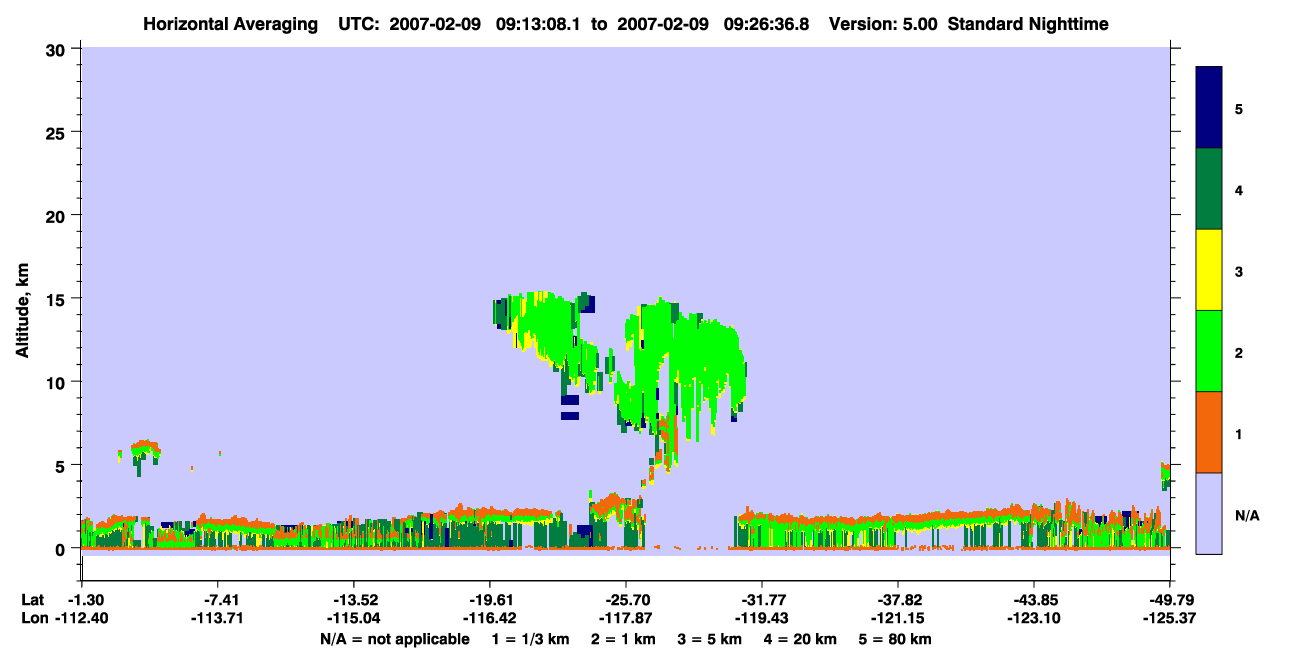The width and height of the screenshot is (1300, 667).
Task: Click the longitude value -125.37
Action: point(1169,618)
